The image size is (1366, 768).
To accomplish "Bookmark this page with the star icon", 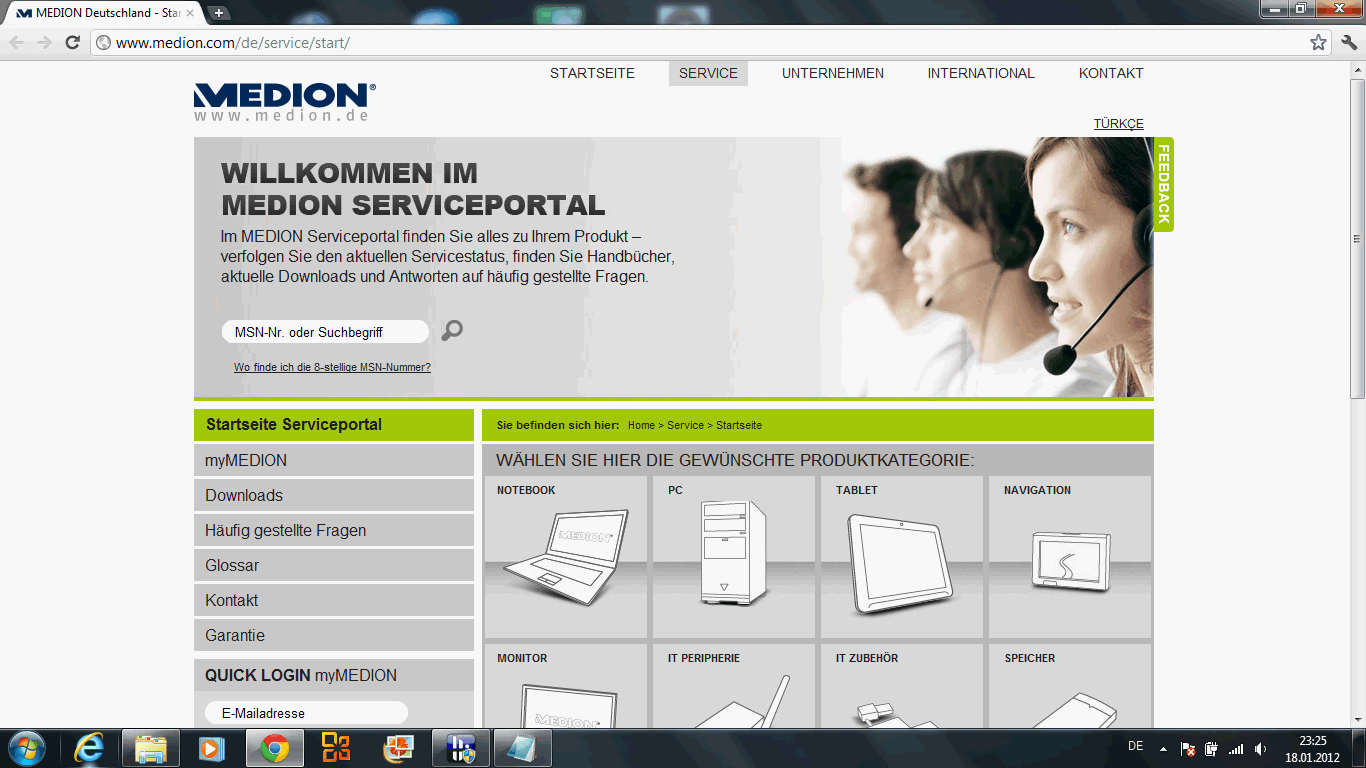I will [1318, 42].
